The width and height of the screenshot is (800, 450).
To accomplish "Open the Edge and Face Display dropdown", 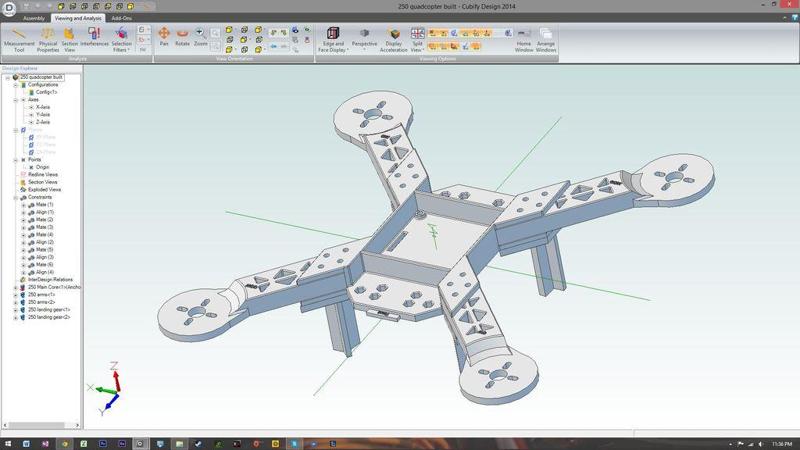I will click(x=333, y=40).
